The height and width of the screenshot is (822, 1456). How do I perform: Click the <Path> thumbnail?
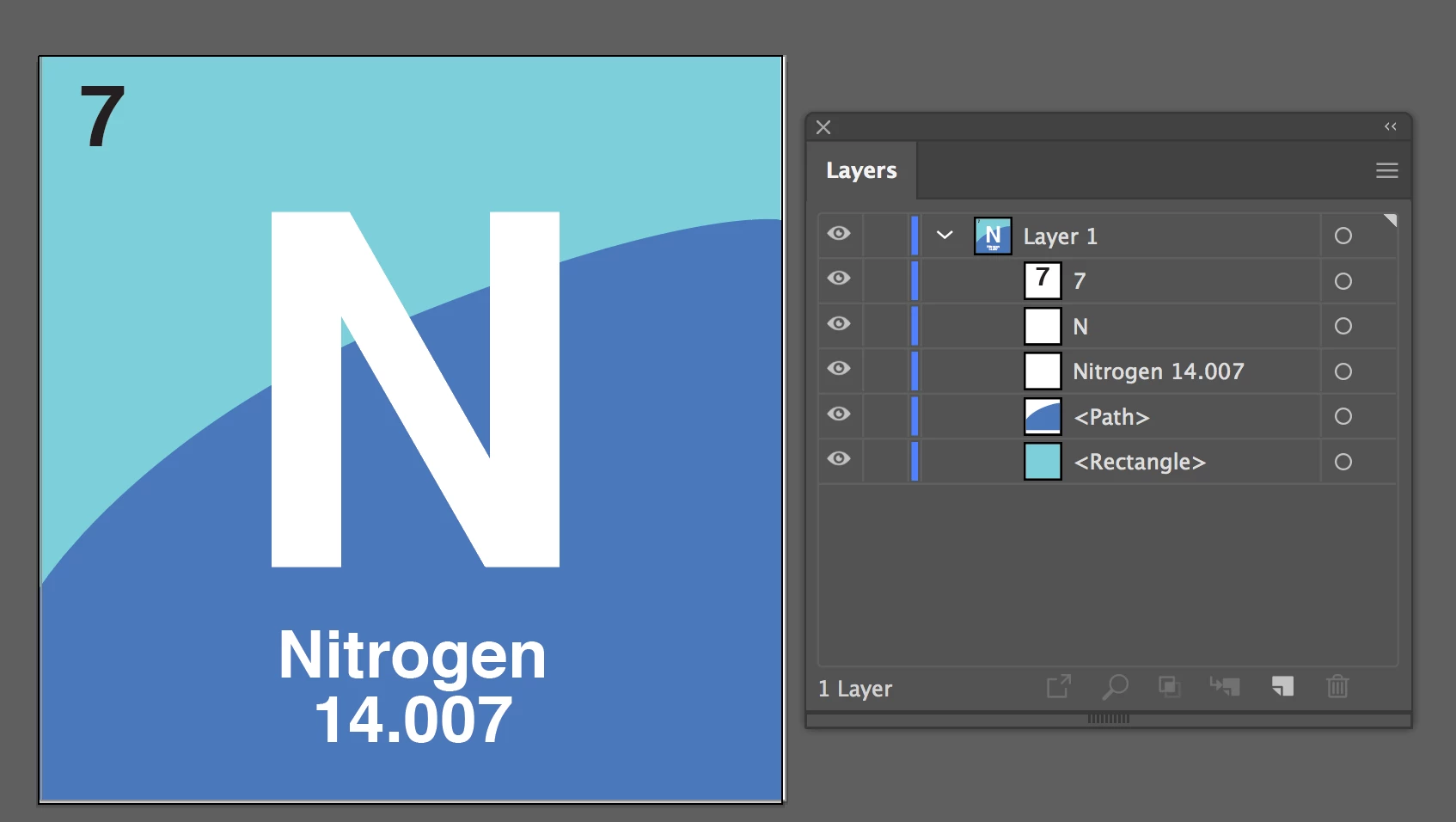1043,416
